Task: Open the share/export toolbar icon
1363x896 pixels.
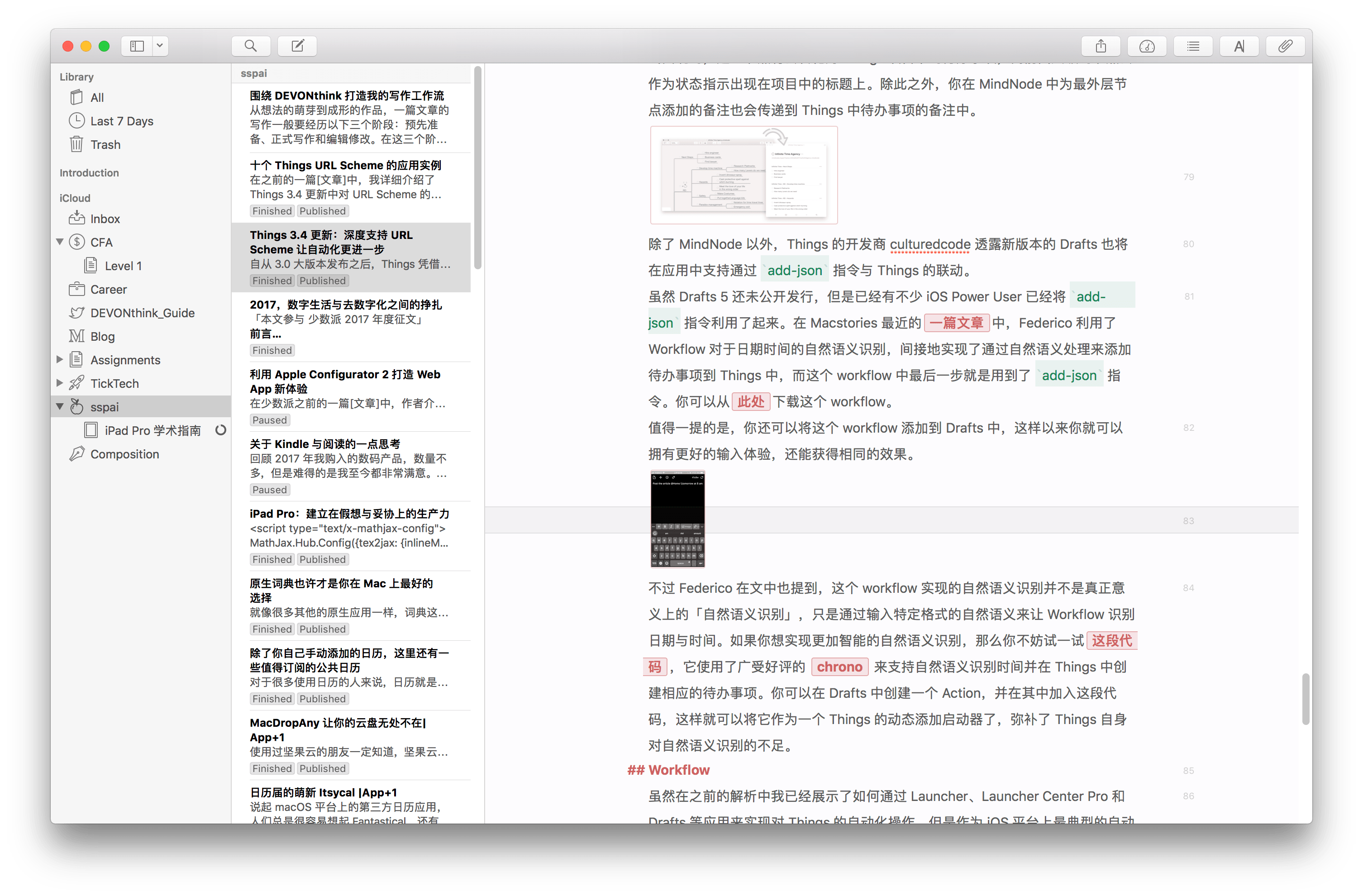Action: 1100,46
